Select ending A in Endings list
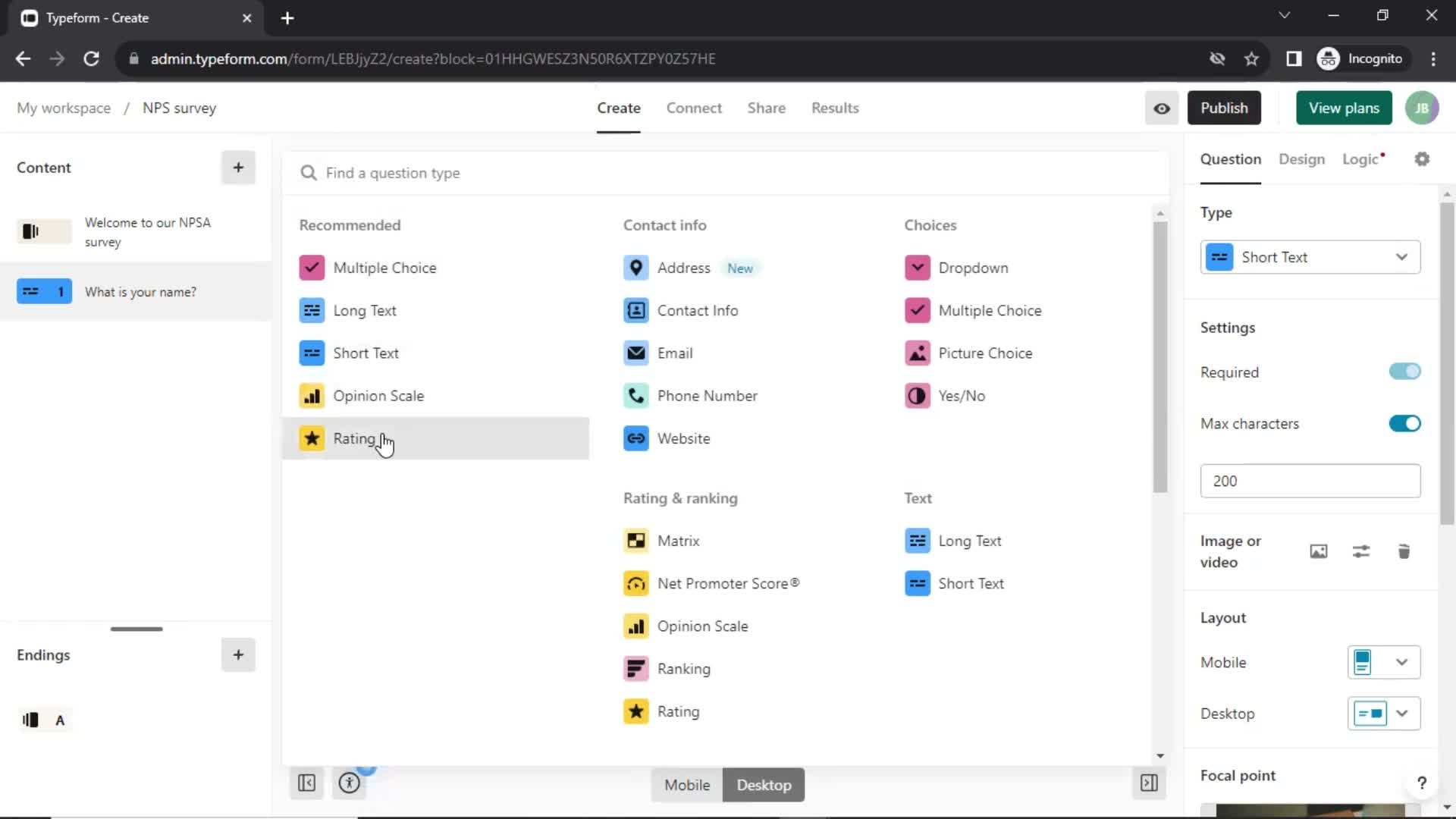The height and width of the screenshot is (819, 1456). point(43,720)
